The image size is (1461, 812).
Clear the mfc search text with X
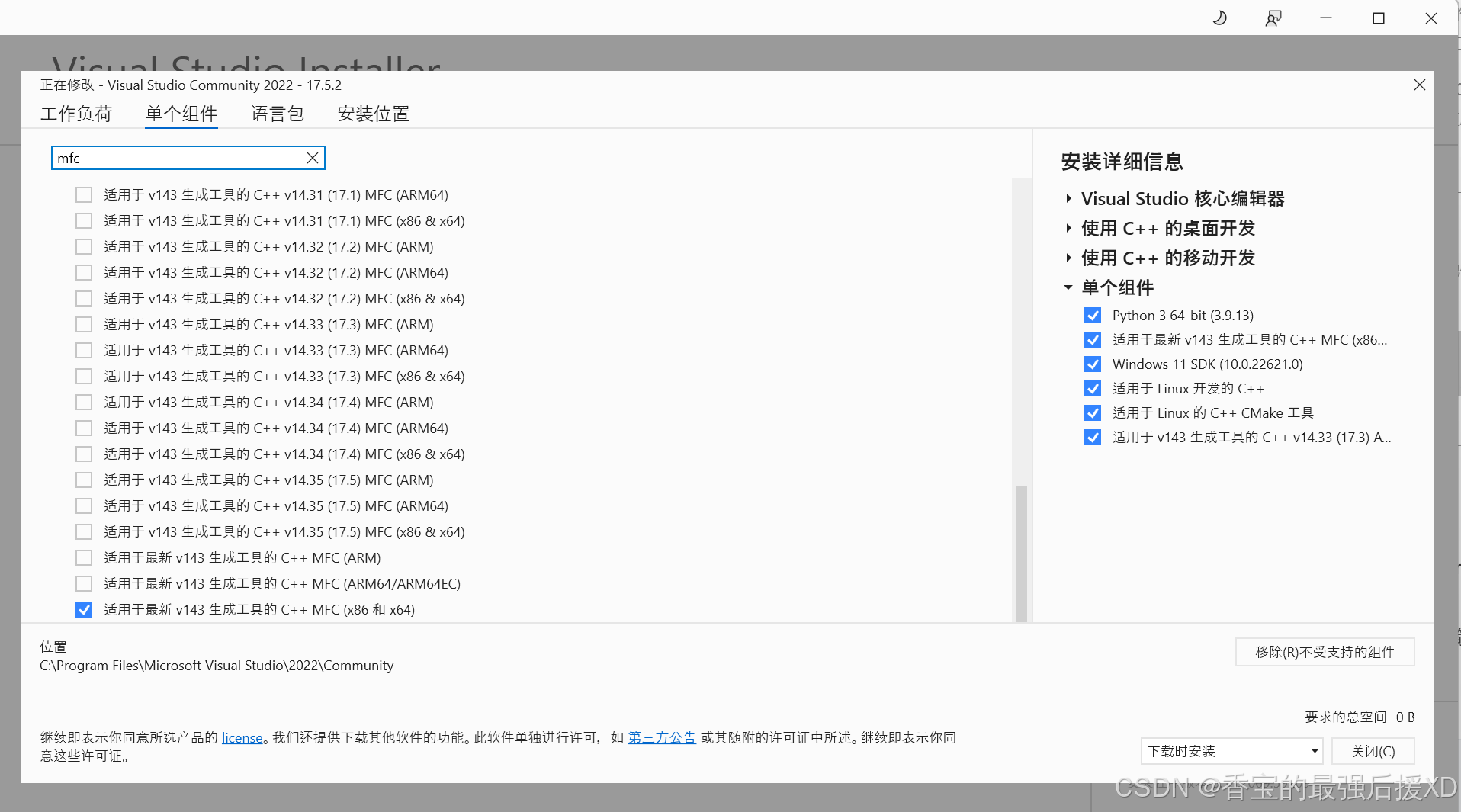pyautogui.click(x=313, y=158)
